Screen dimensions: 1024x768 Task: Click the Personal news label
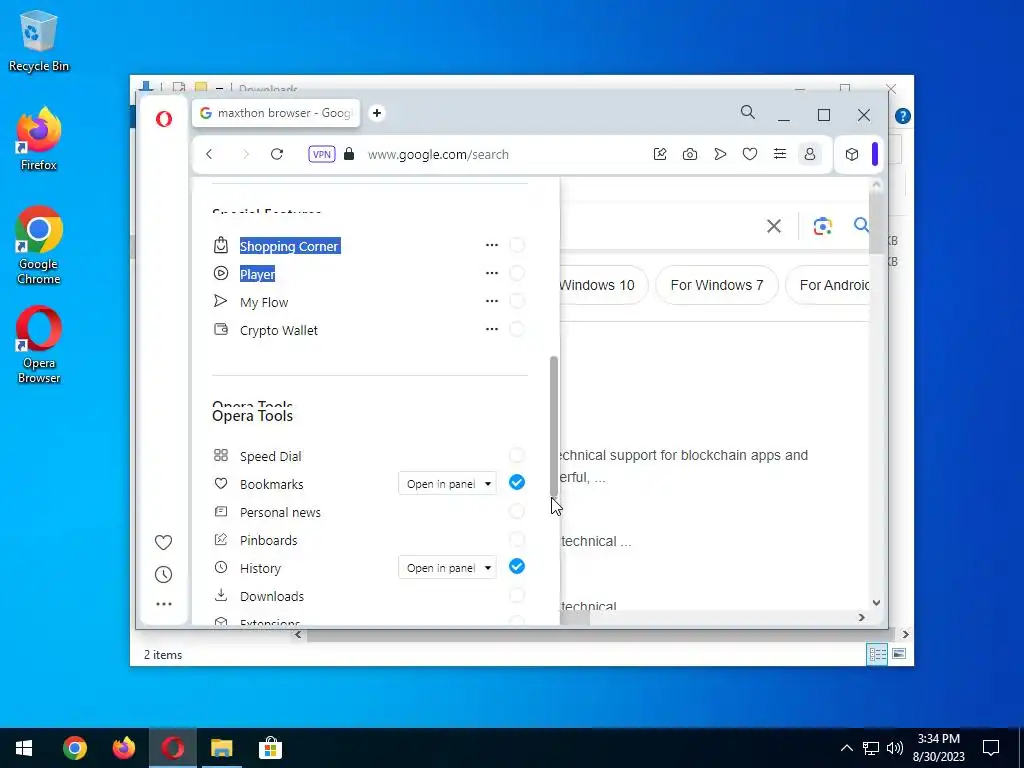[x=280, y=513]
